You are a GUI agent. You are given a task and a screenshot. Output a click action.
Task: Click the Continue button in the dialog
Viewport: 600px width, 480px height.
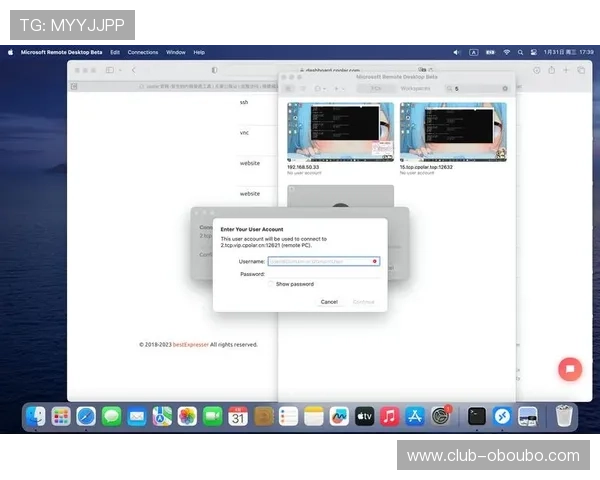click(x=363, y=301)
